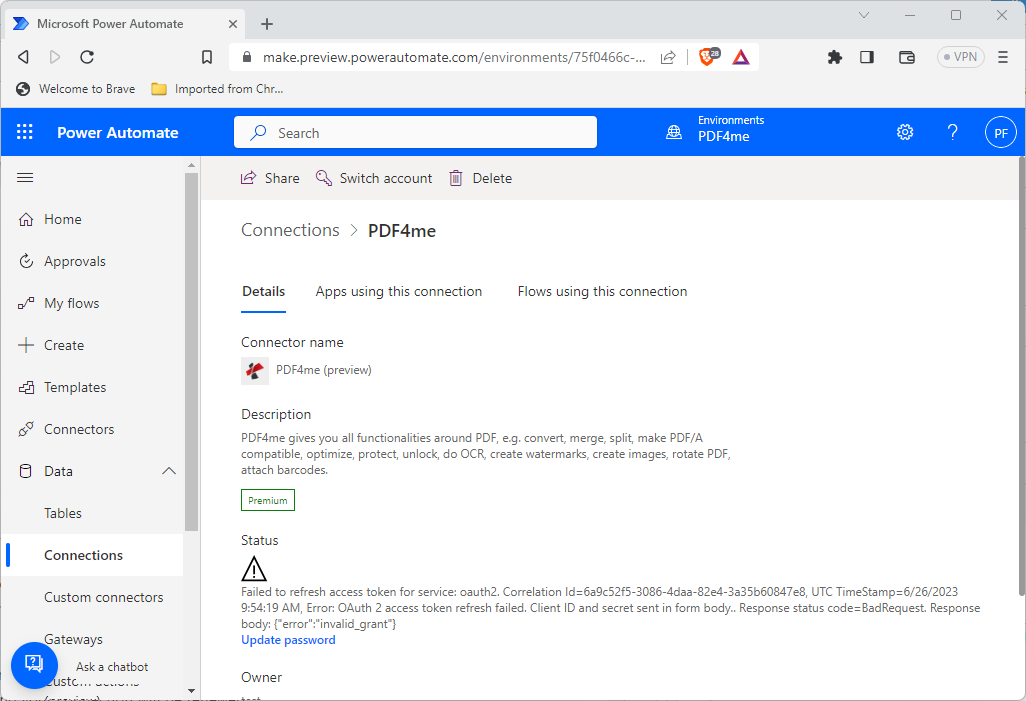The height and width of the screenshot is (701, 1026).
Task: Toggle the Brave VPN button
Action: tap(960, 57)
